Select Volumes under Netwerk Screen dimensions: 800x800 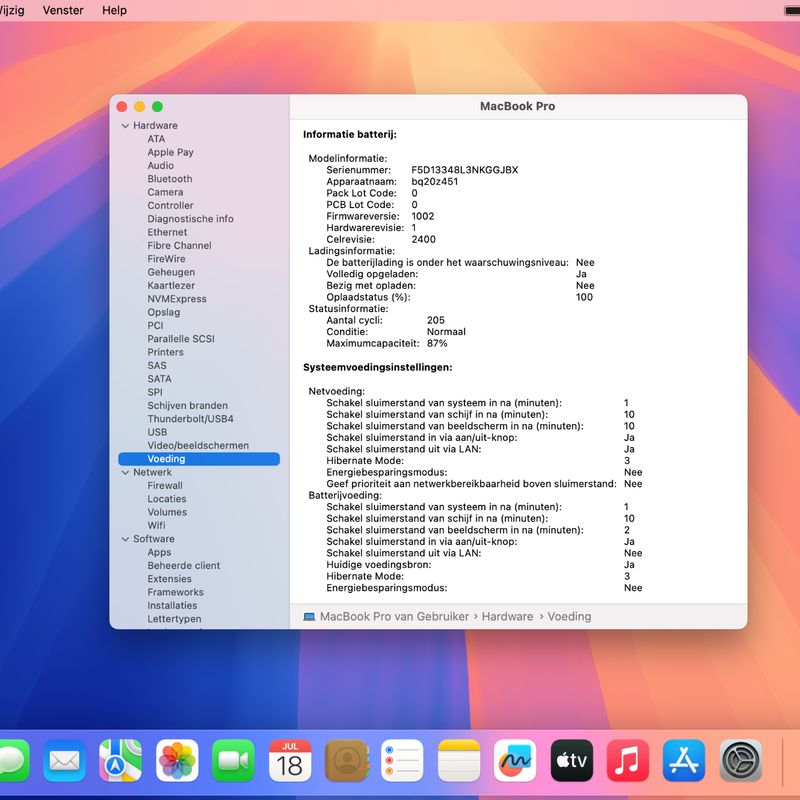[x=167, y=512]
